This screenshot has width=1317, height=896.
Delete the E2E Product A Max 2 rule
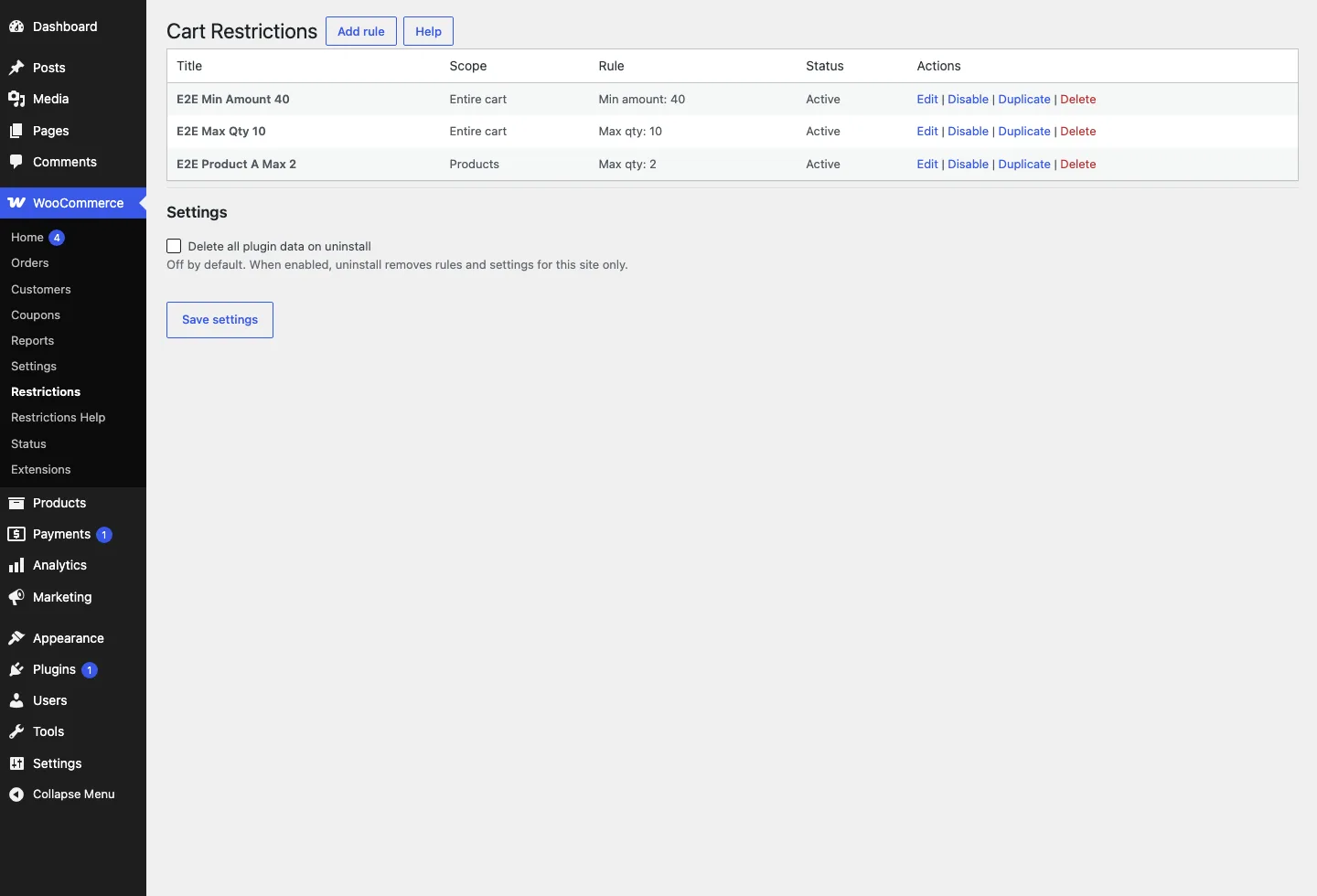tap(1078, 164)
